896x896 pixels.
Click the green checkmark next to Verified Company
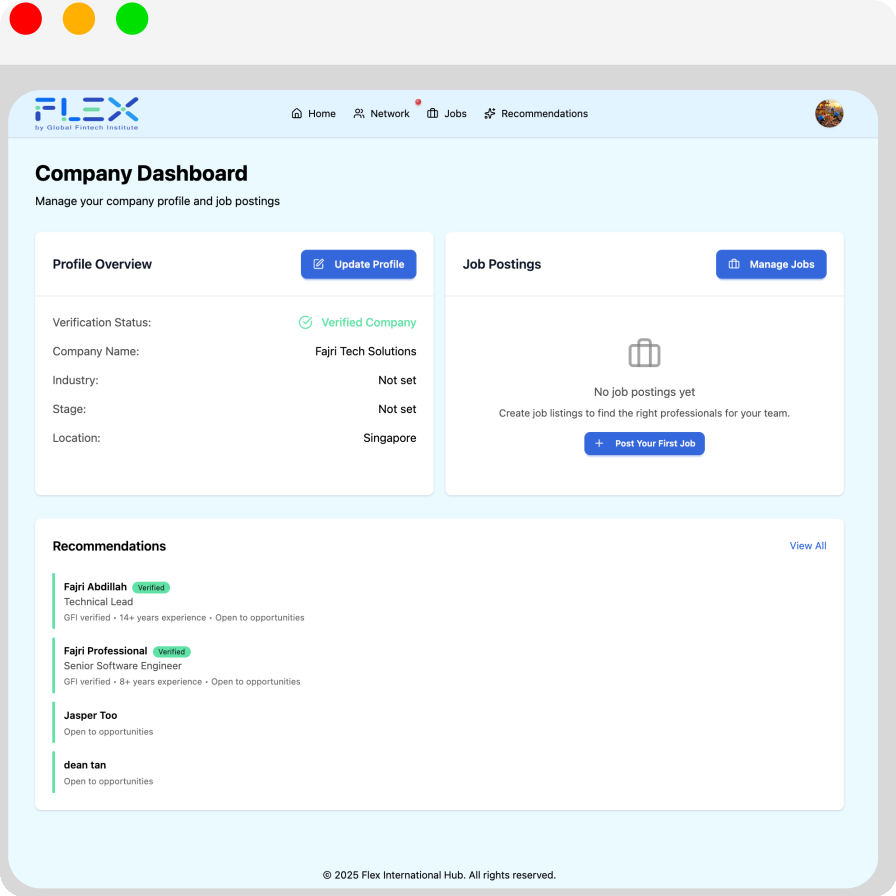pos(305,322)
